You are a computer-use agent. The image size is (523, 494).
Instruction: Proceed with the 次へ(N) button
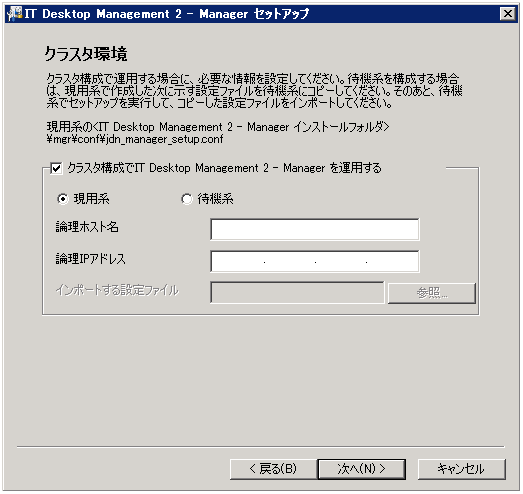[x=362, y=469]
